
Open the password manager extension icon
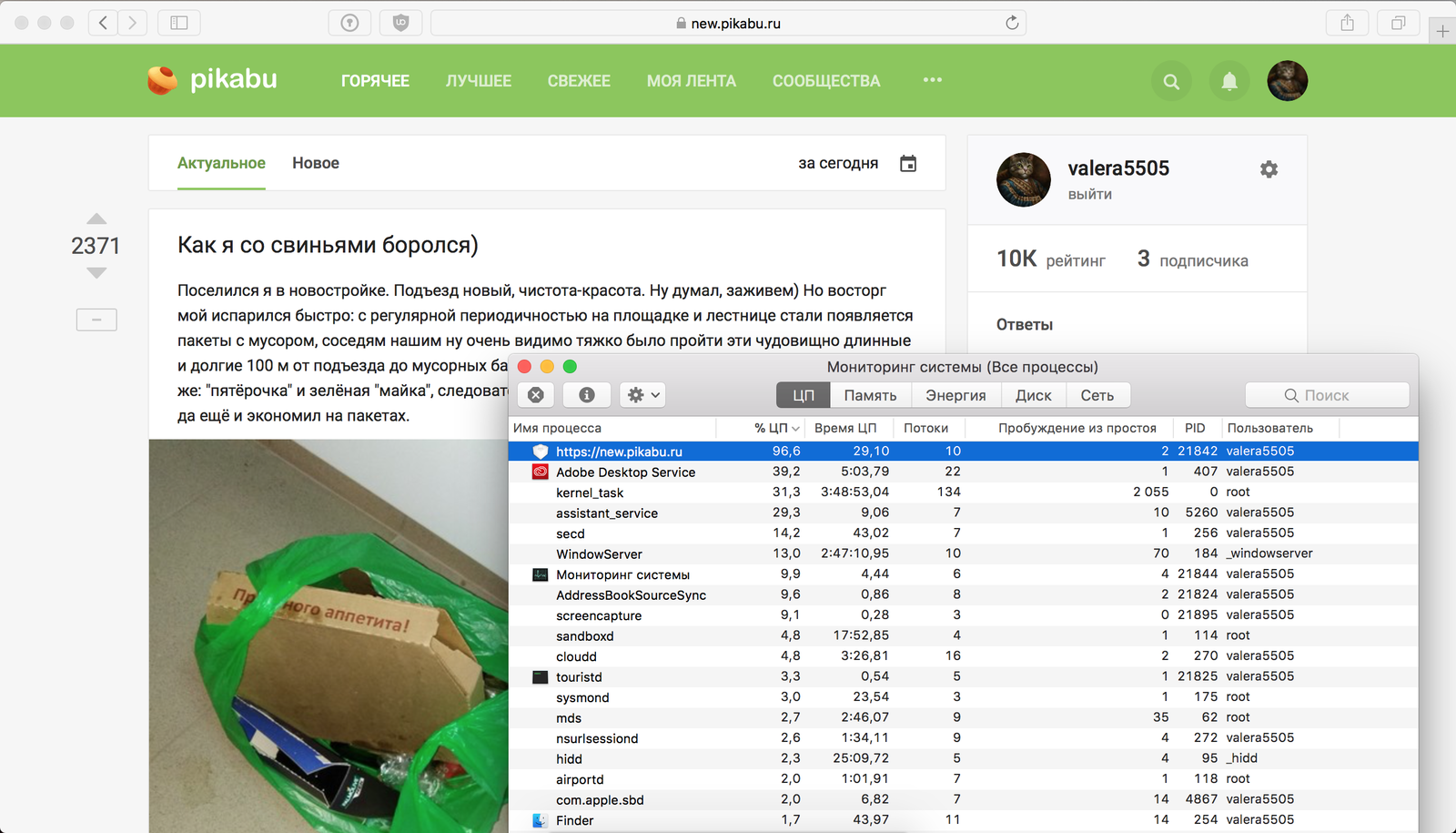(349, 23)
